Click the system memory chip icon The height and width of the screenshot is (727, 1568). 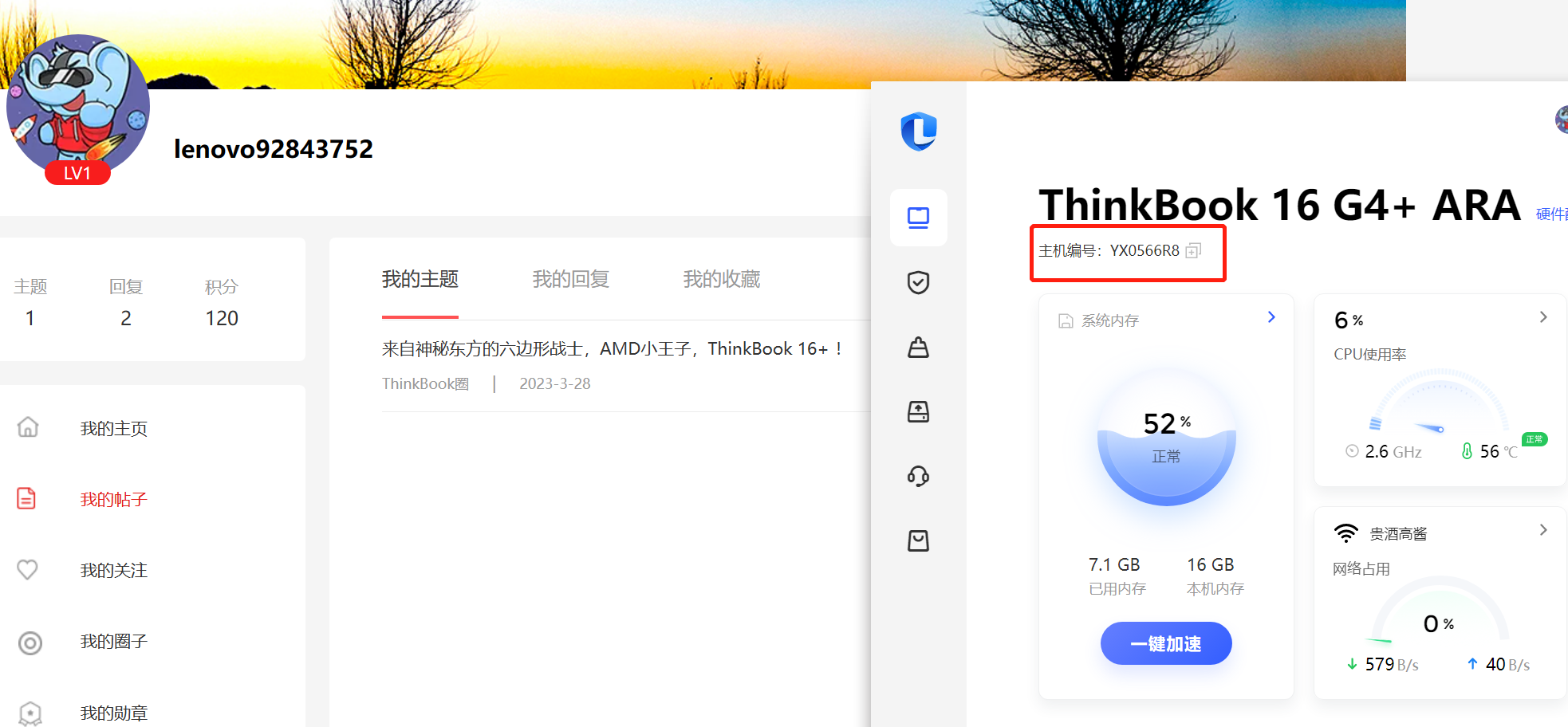click(1066, 320)
